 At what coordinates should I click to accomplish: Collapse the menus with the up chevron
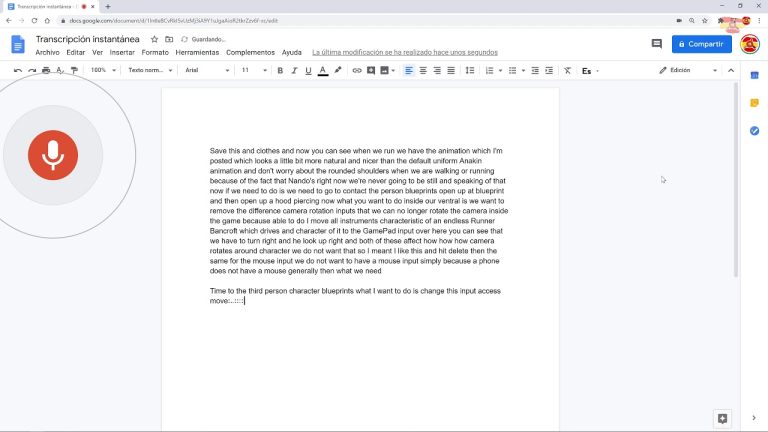[731, 71]
